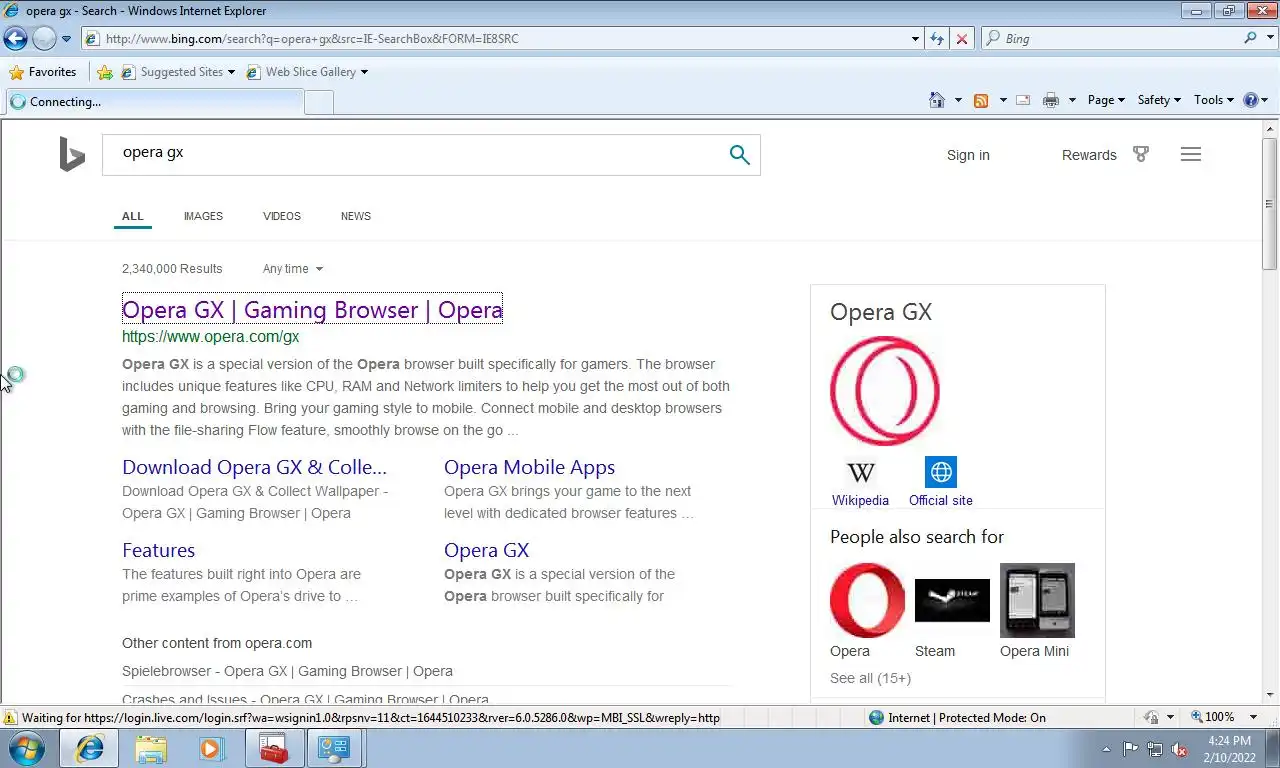The image size is (1280, 768).
Task: Click the status bar security warning icon
Action: (10, 717)
